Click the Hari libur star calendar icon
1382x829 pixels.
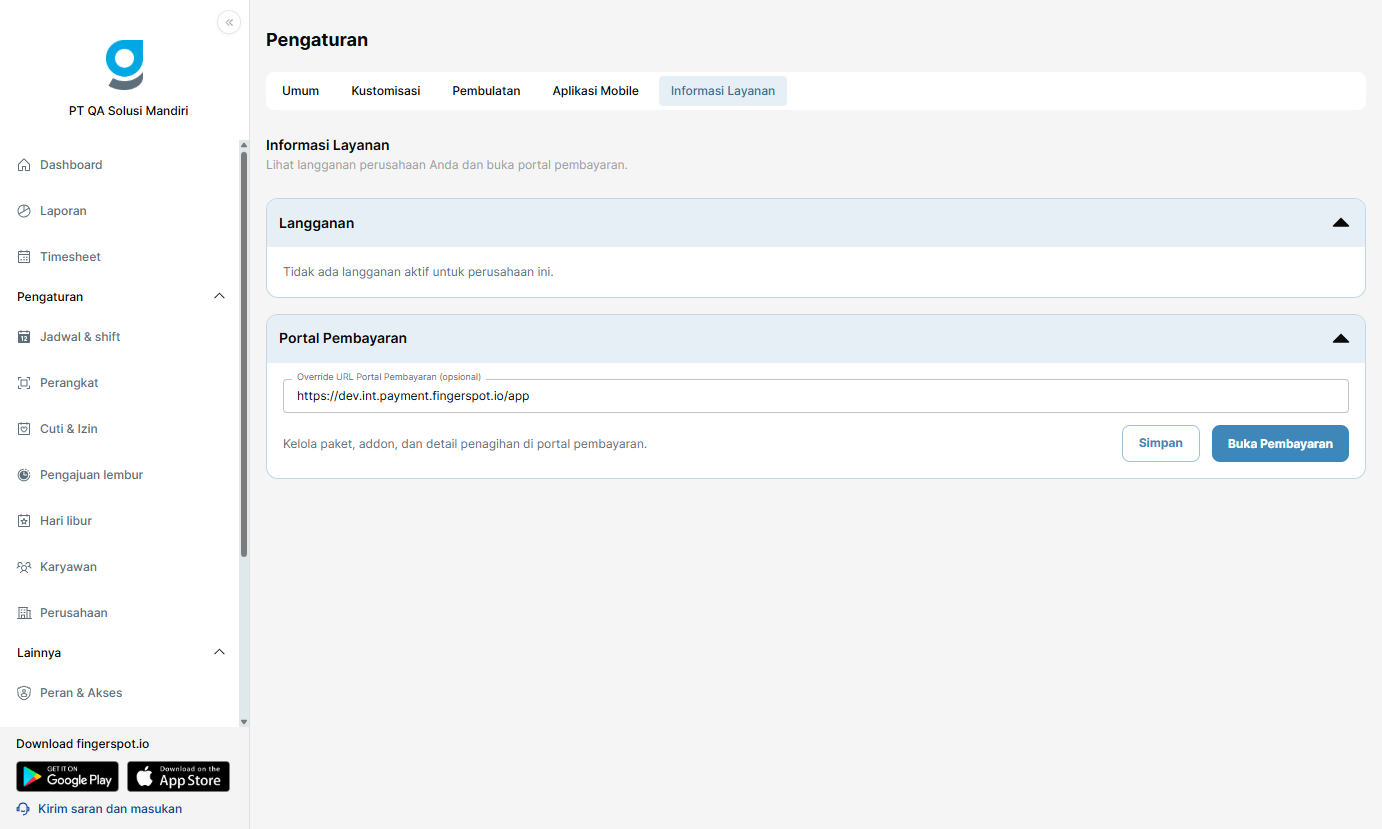[24, 521]
